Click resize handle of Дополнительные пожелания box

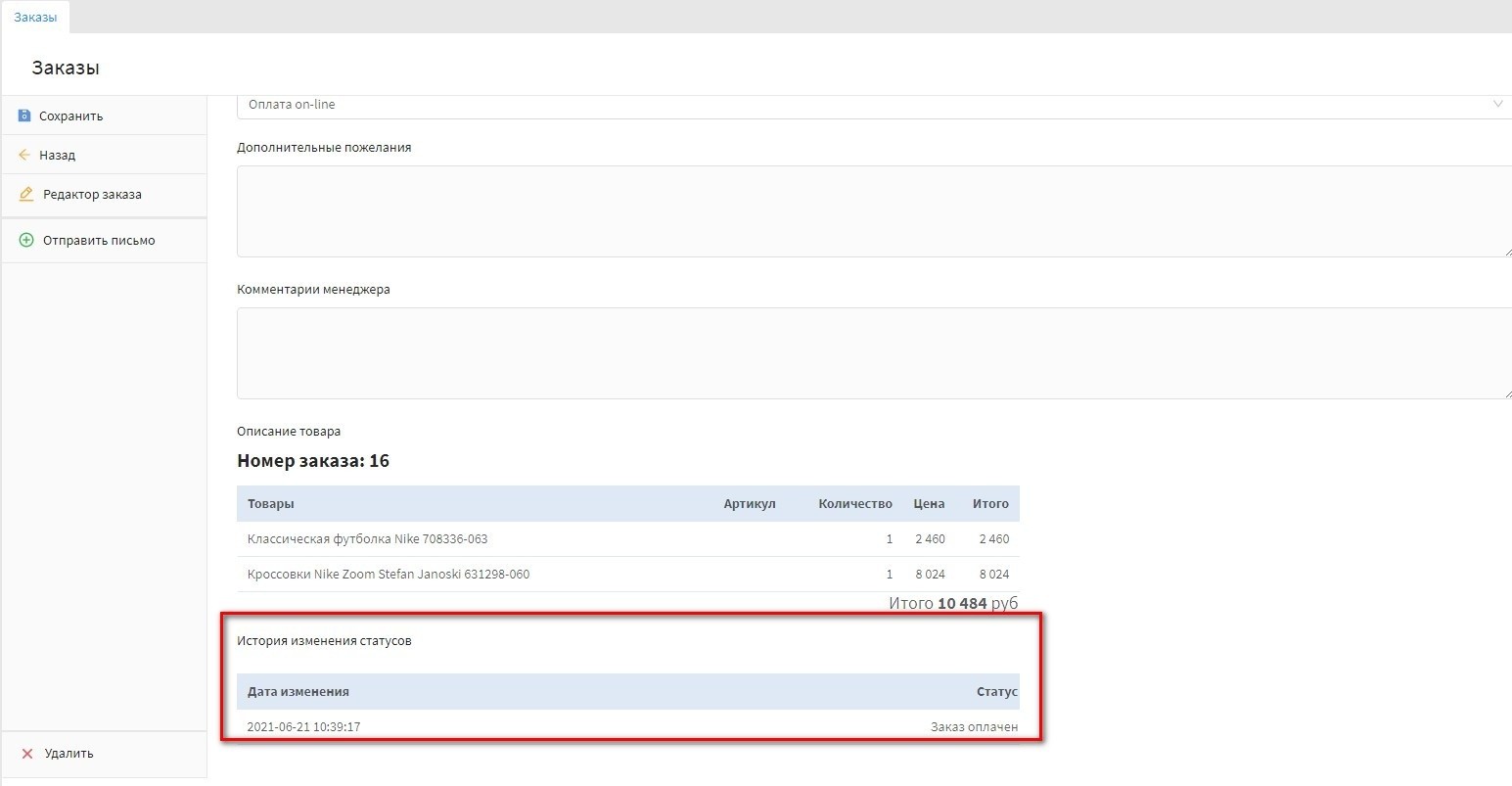[x=1507, y=253]
